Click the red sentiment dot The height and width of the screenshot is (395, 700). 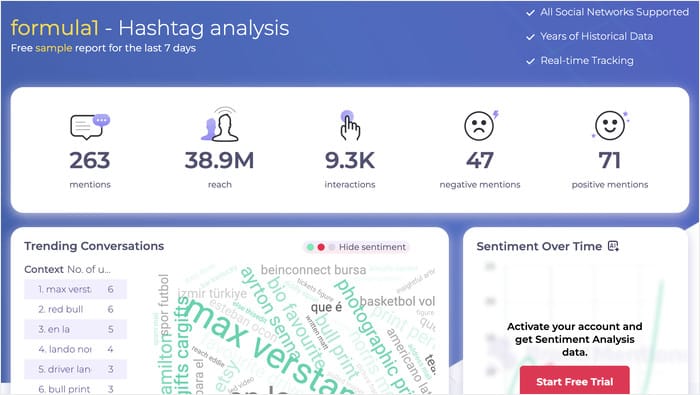(x=321, y=247)
